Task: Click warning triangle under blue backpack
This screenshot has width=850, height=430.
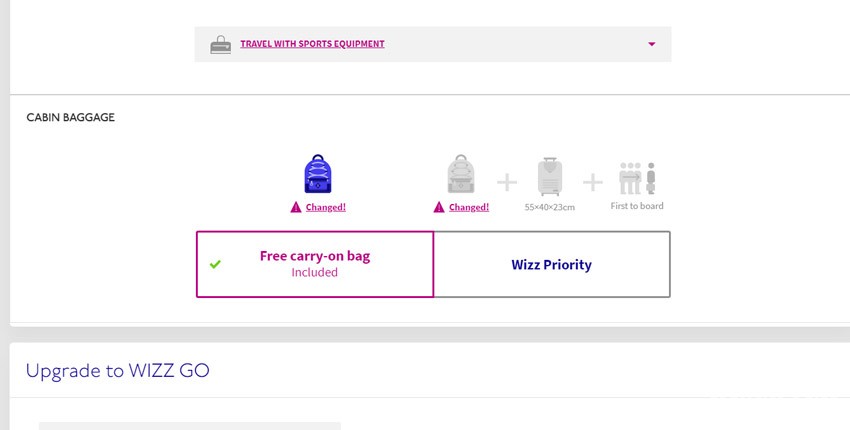Action: [296, 207]
